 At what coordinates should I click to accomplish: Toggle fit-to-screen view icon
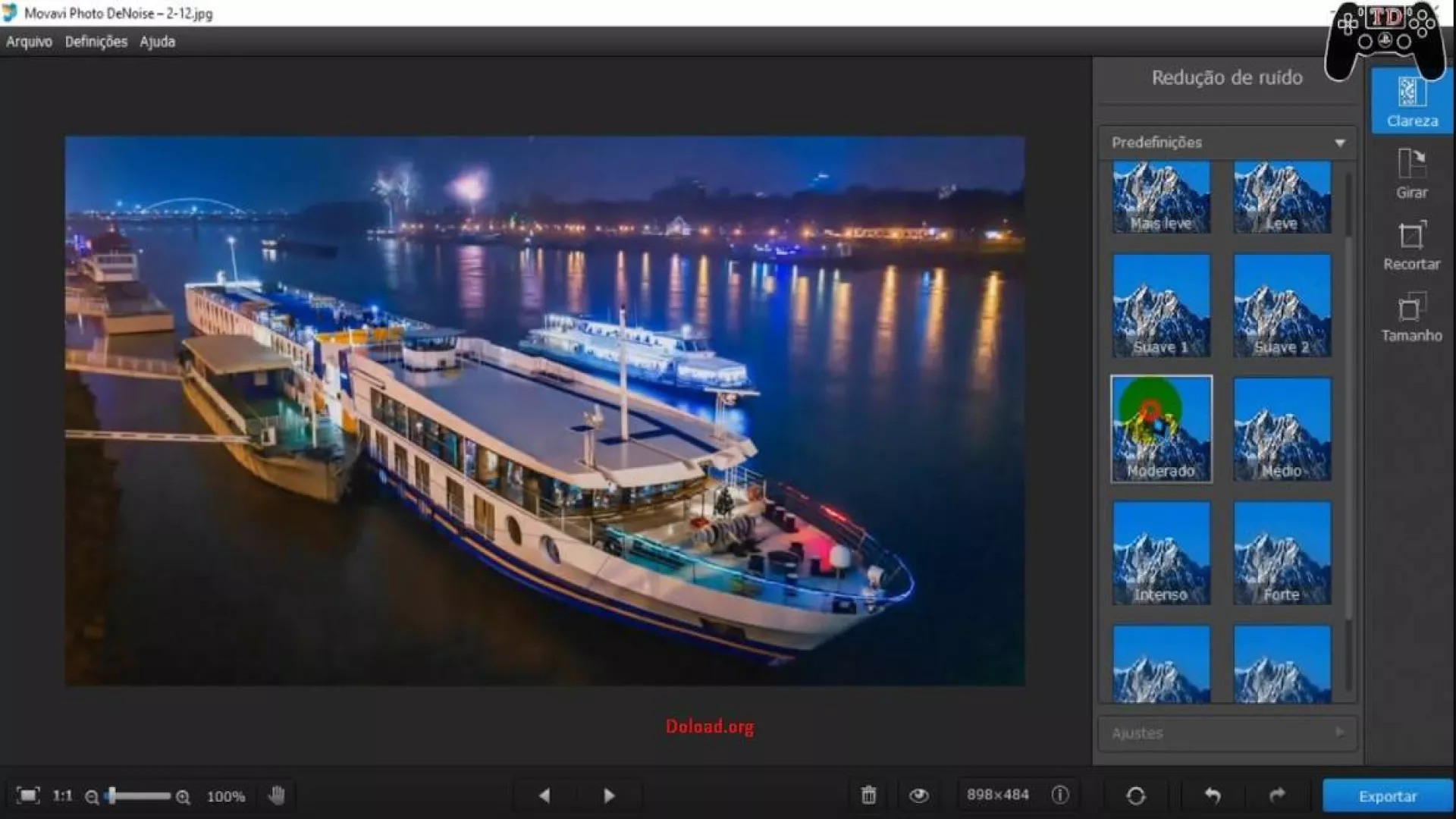(28, 795)
